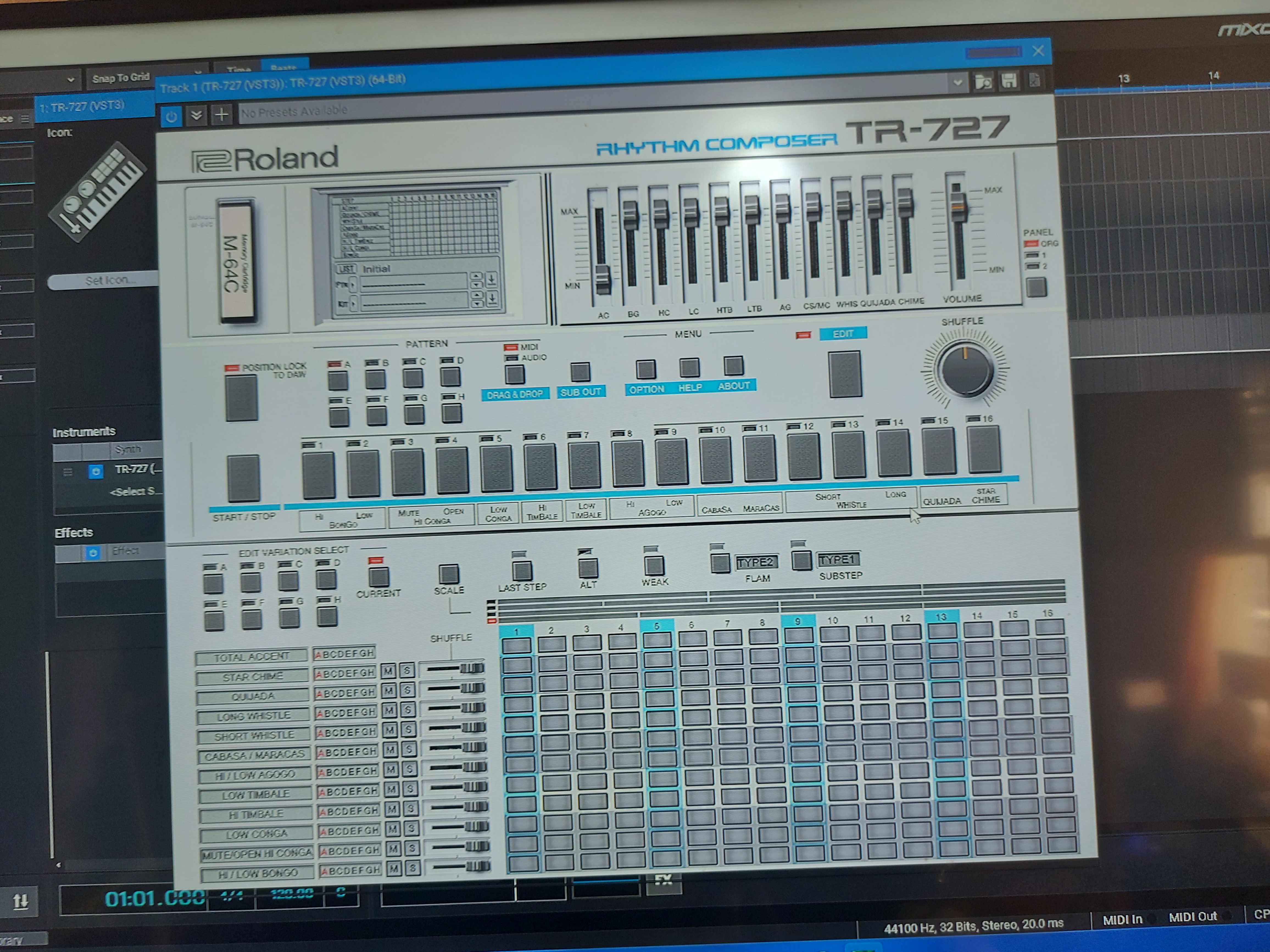Turn the SHUFFLE knob
Screen dimensions: 1270x952
point(965,369)
